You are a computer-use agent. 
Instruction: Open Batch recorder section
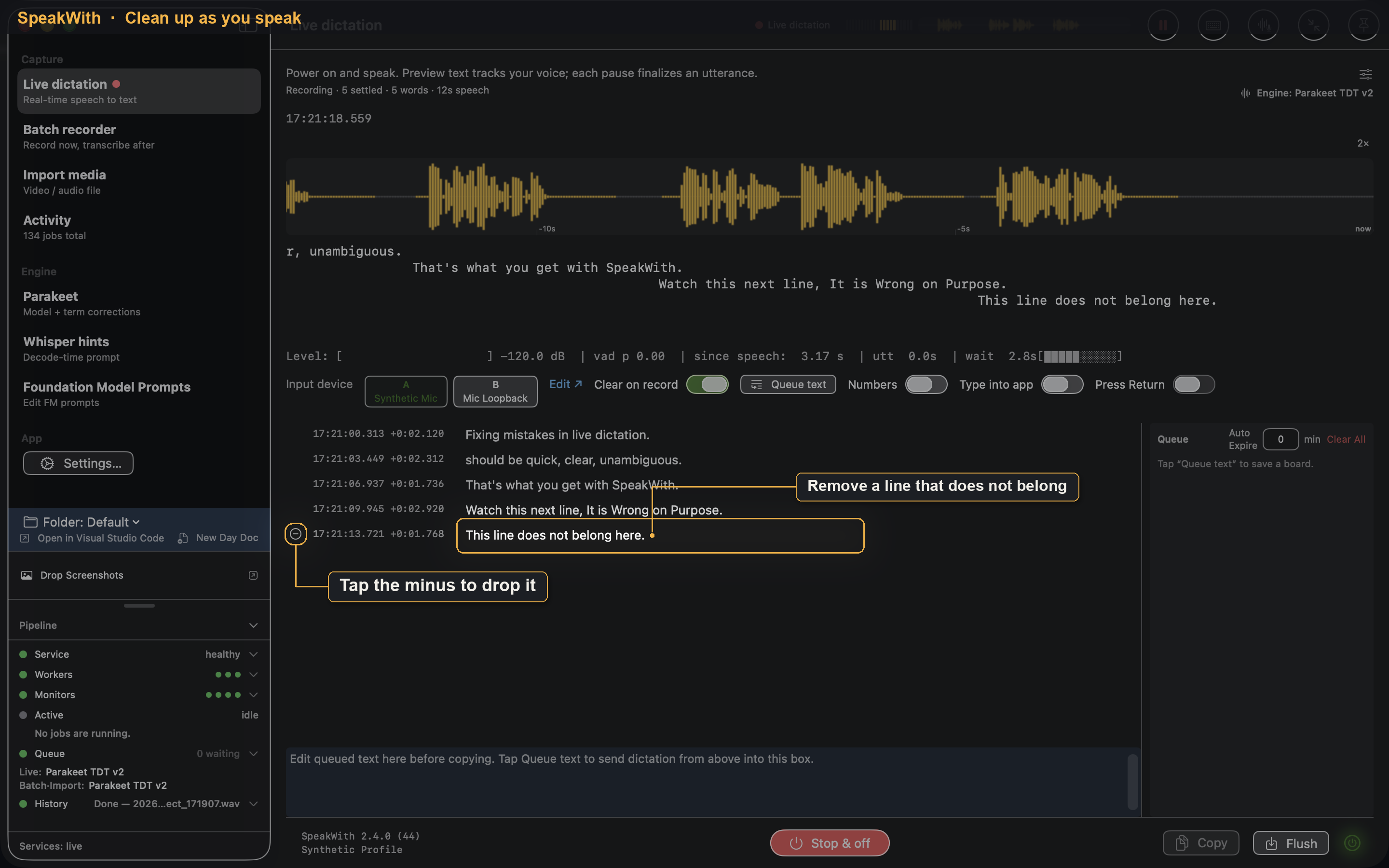[x=139, y=136]
